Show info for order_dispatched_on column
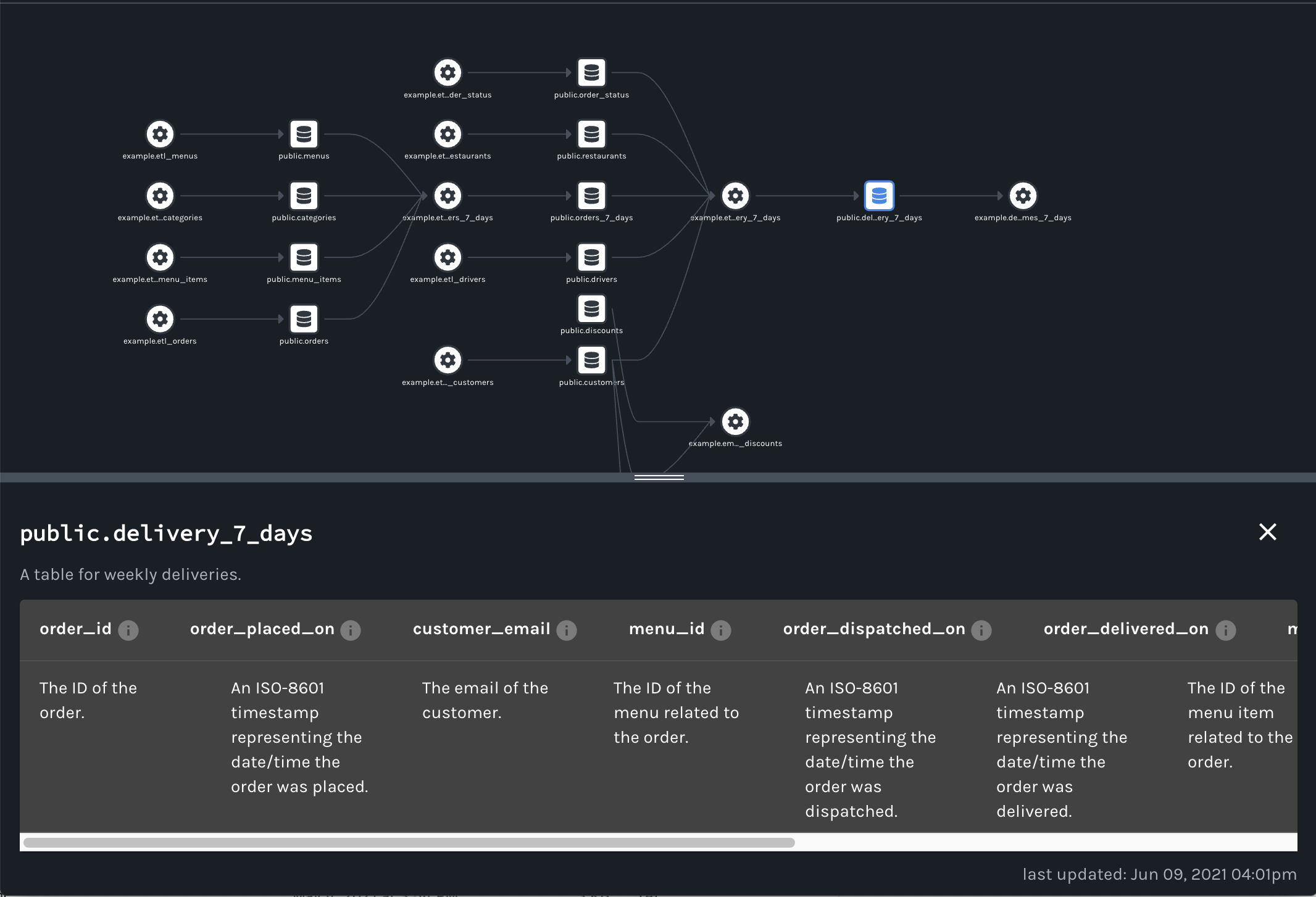This screenshot has width=1316, height=897. coord(981,630)
